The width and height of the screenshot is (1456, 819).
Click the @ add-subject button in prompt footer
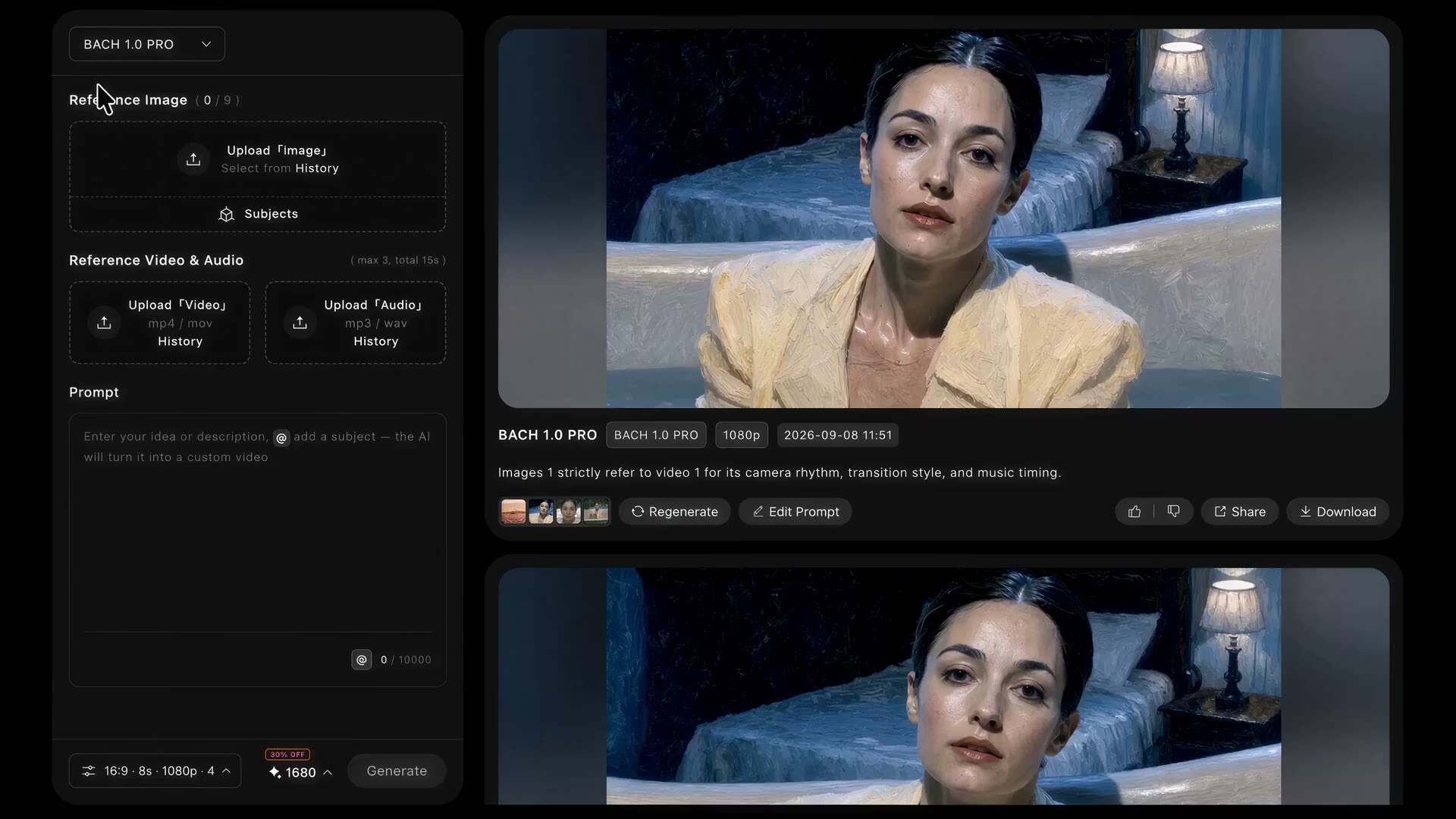point(362,660)
